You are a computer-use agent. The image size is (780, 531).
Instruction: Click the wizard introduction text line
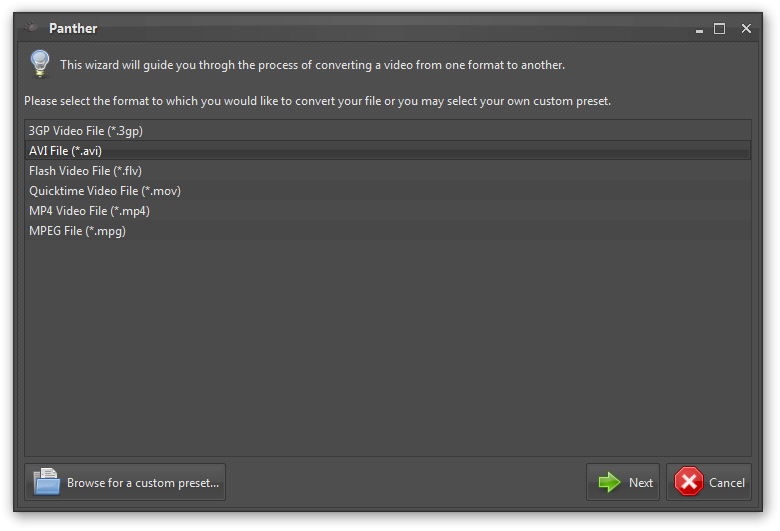pyautogui.click(x=312, y=65)
